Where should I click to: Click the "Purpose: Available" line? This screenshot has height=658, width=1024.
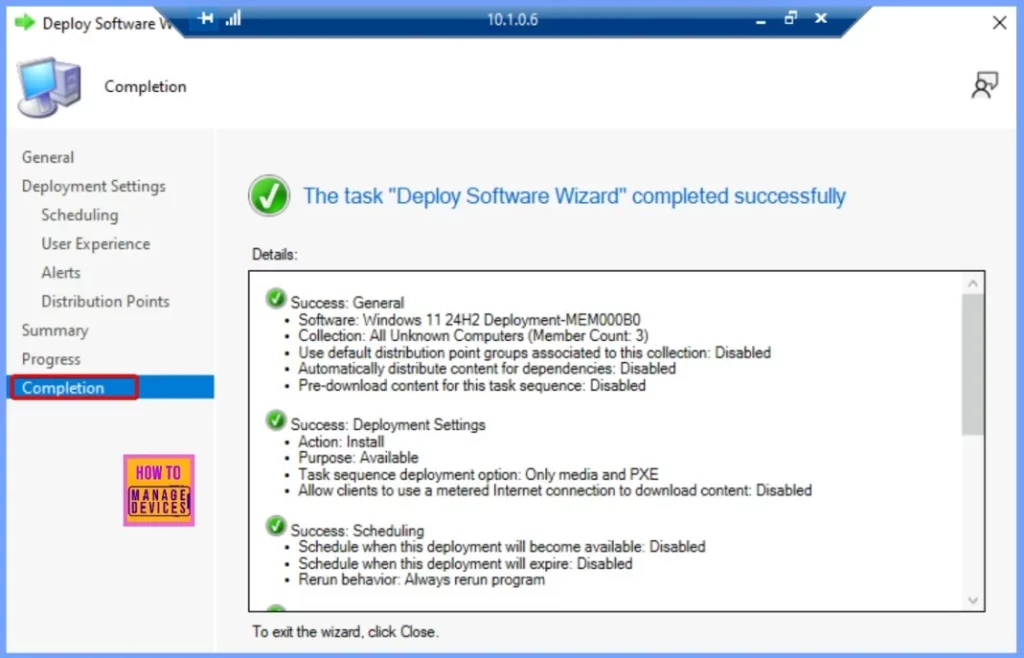coord(358,458)
